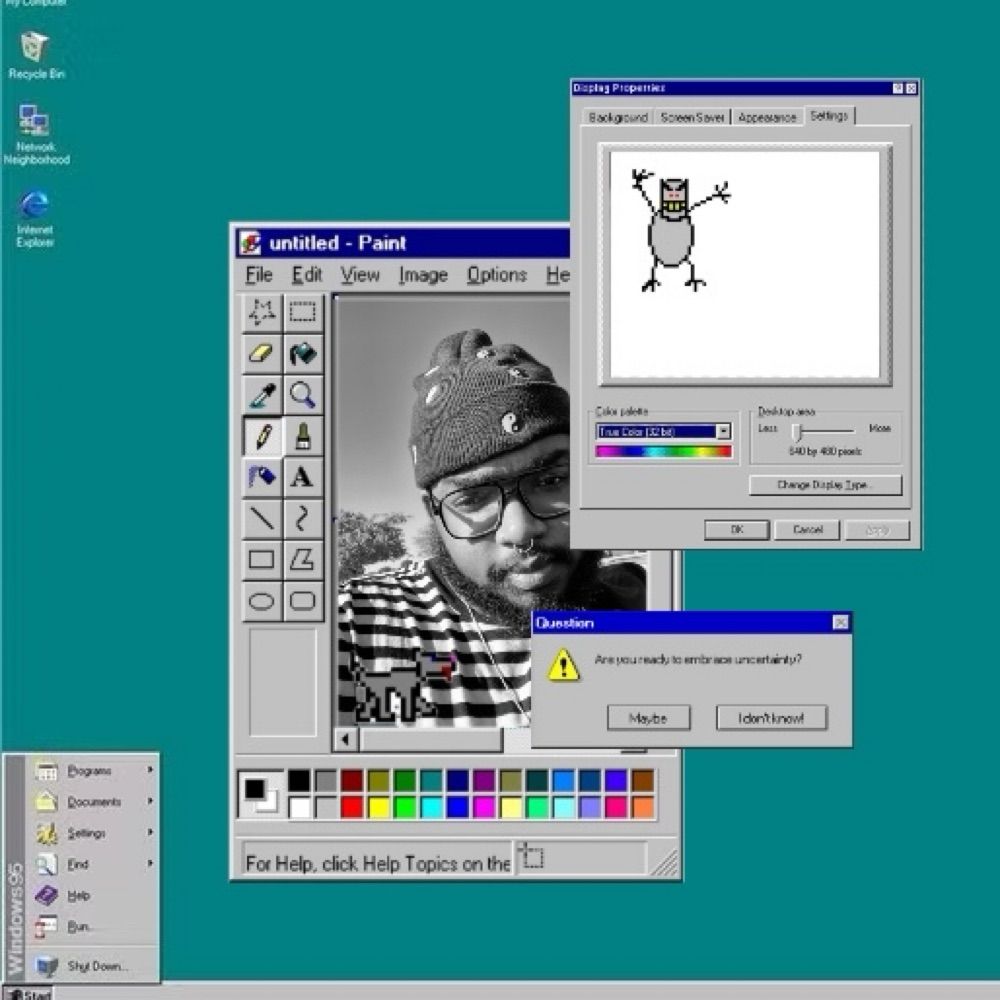Viewport: 1000px width, 1000px height.
Task: Open the Edit menu in Paint
Action: 307,275
